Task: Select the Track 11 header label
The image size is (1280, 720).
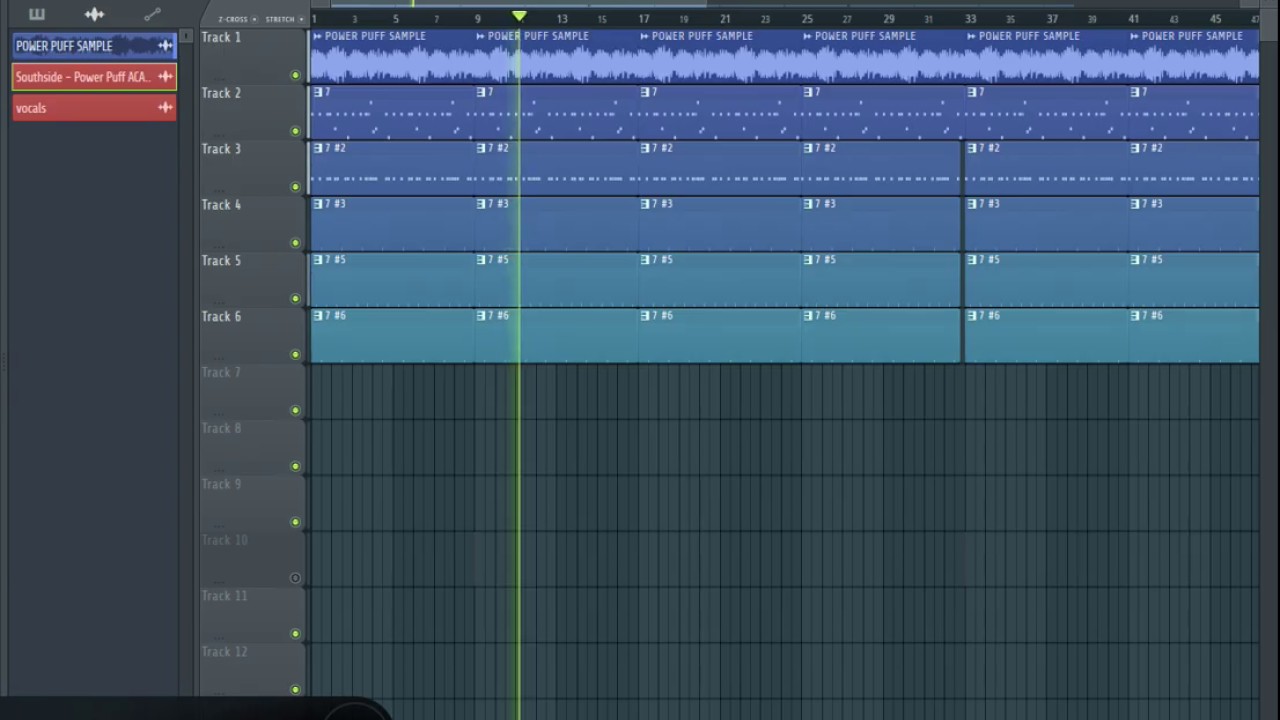Action: [224, 596]
